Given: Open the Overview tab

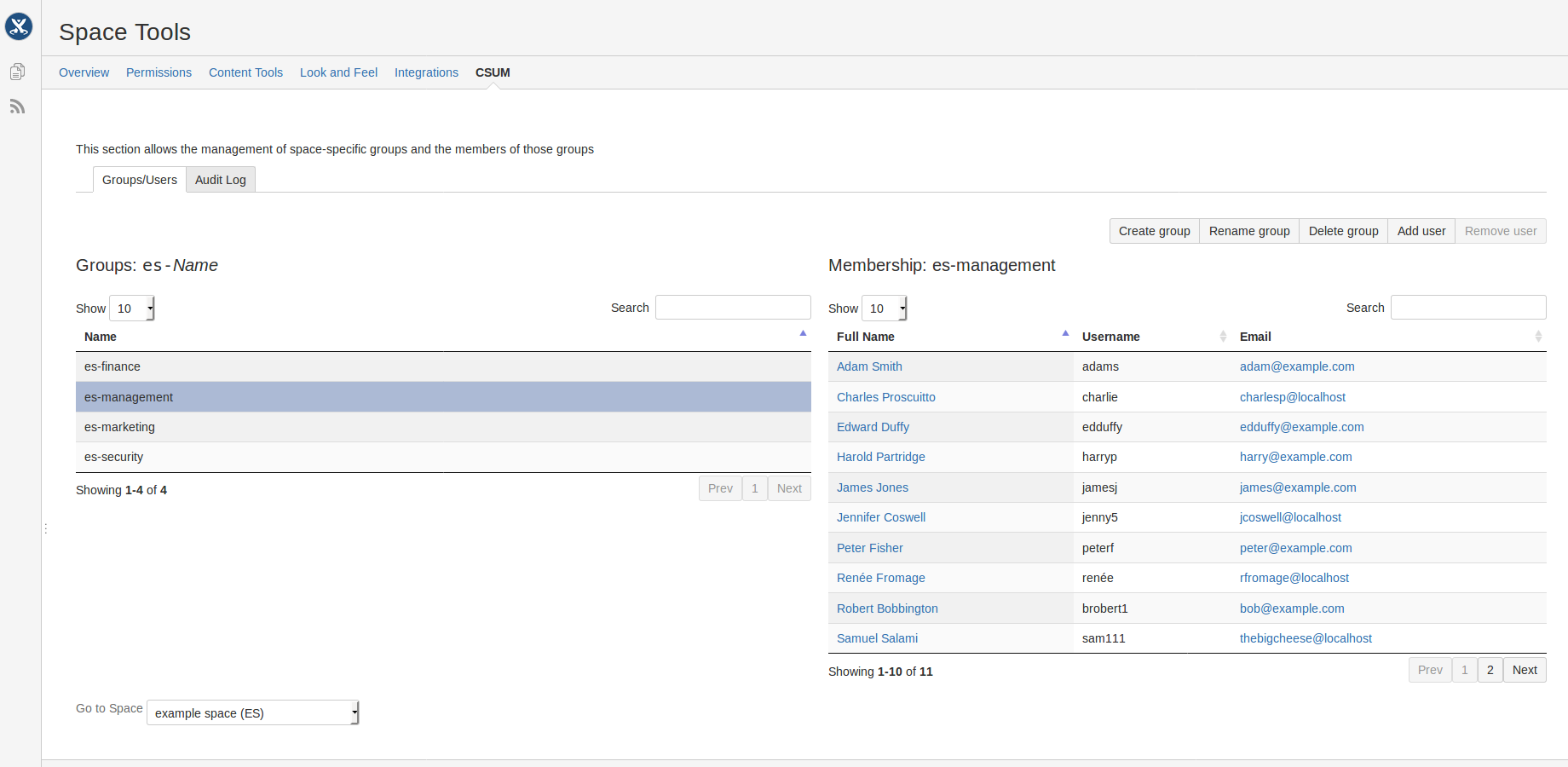Looking at the screenshot, I should click(84, 72).
